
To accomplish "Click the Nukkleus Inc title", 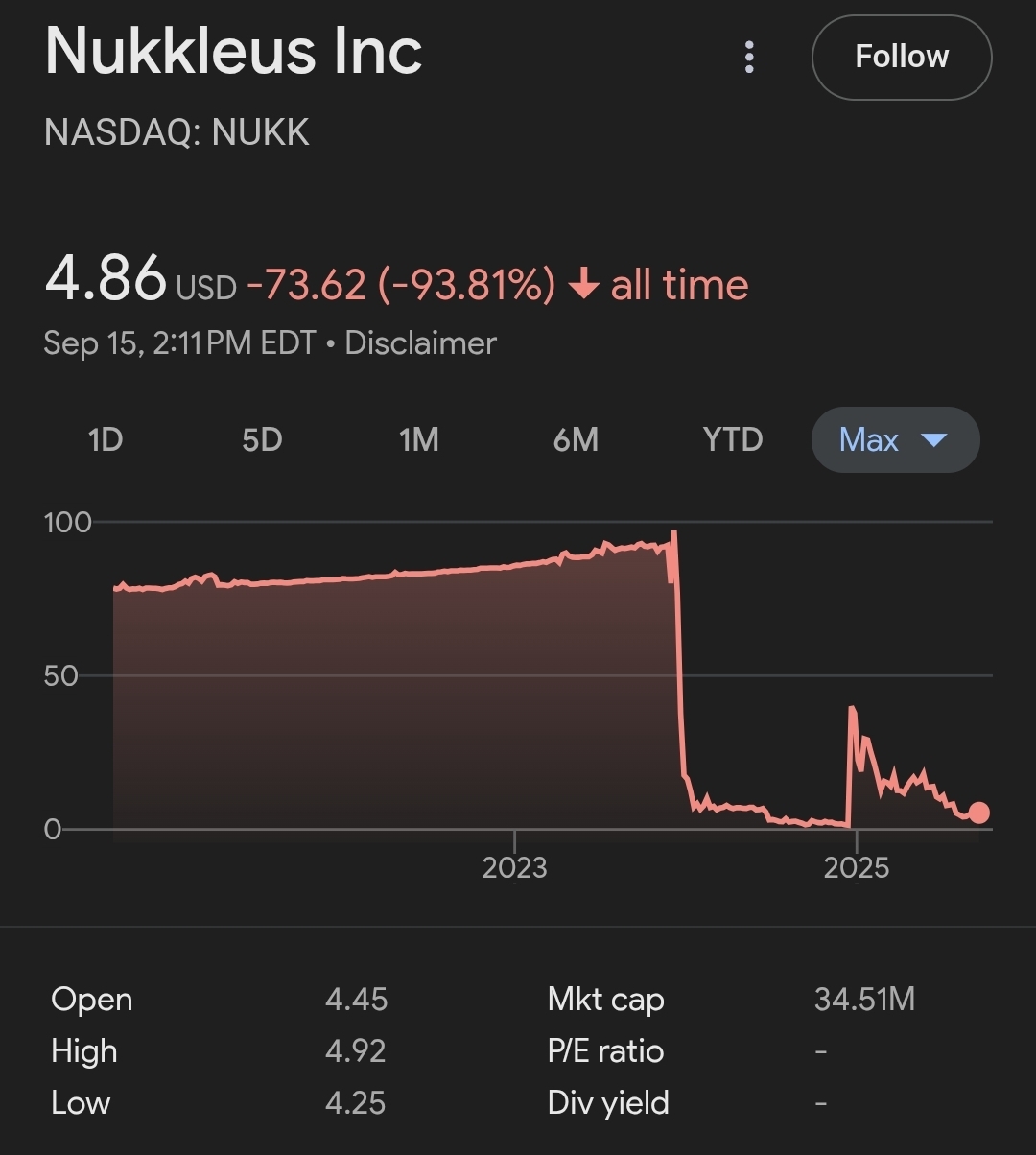I will (x=233, y=51).
